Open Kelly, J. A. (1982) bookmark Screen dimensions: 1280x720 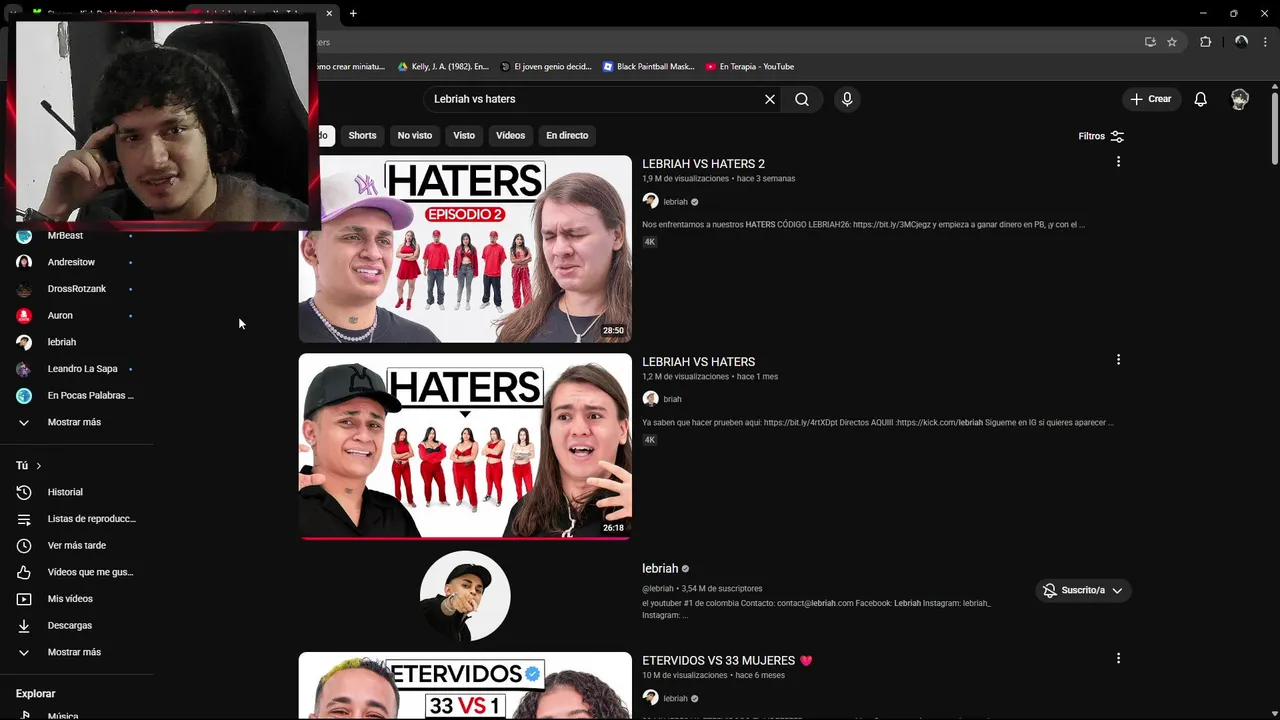click(x=443, y=67)
